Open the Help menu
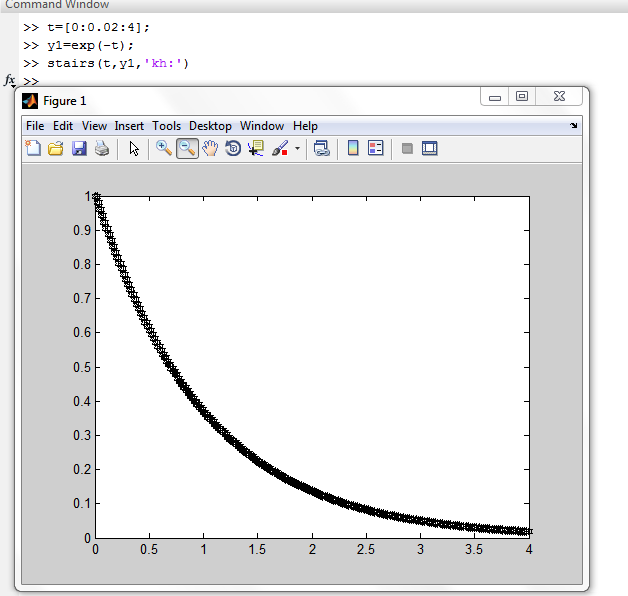This screenshot has width=628, height=596. point(305,126)
